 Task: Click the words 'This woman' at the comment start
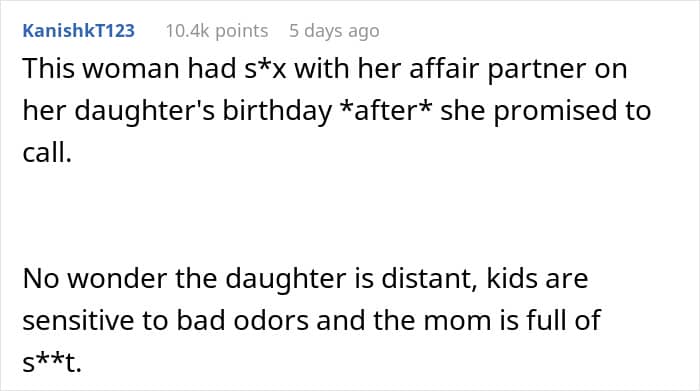(101, 69)
